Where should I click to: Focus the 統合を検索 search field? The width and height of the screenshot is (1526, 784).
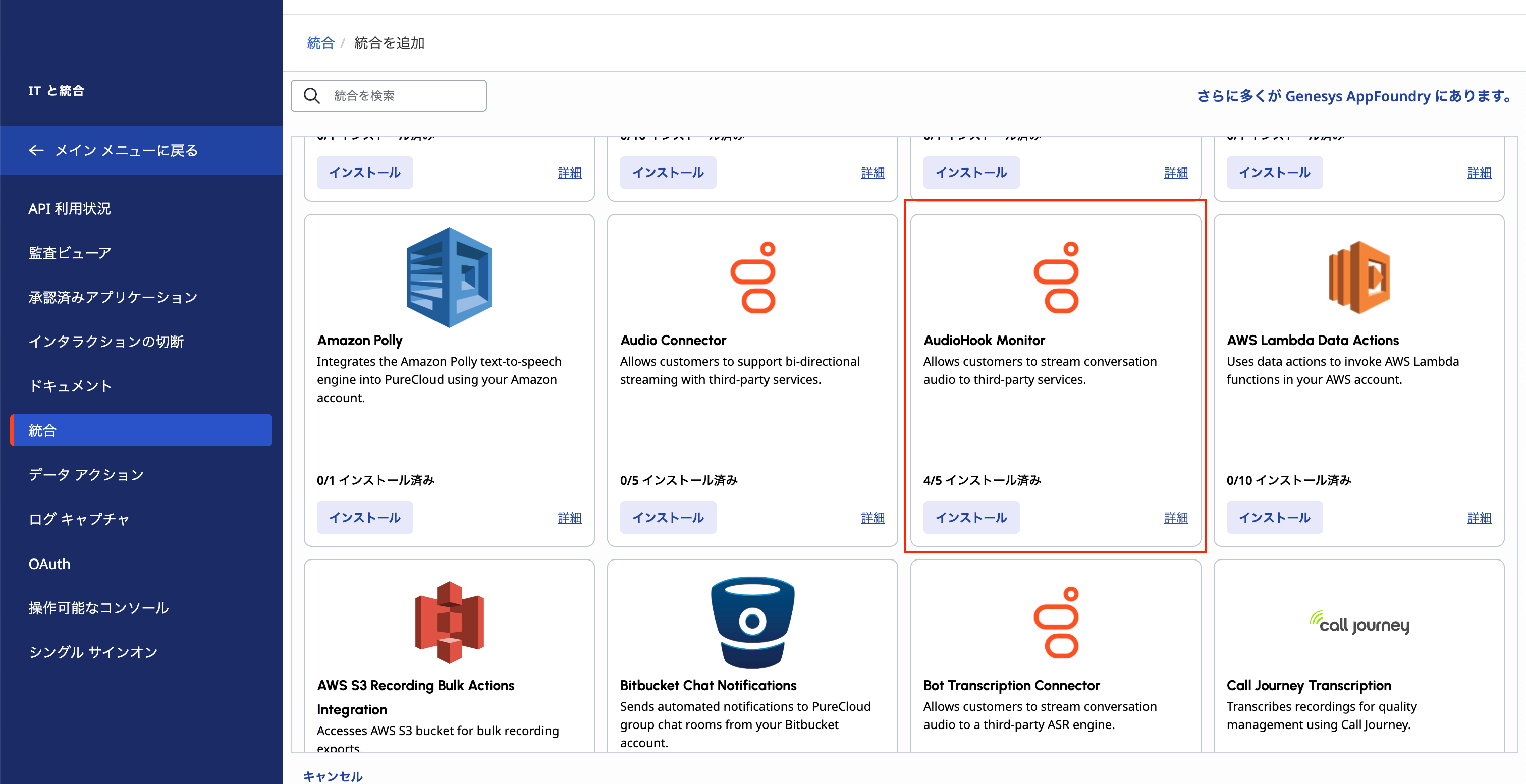point(389,96)
